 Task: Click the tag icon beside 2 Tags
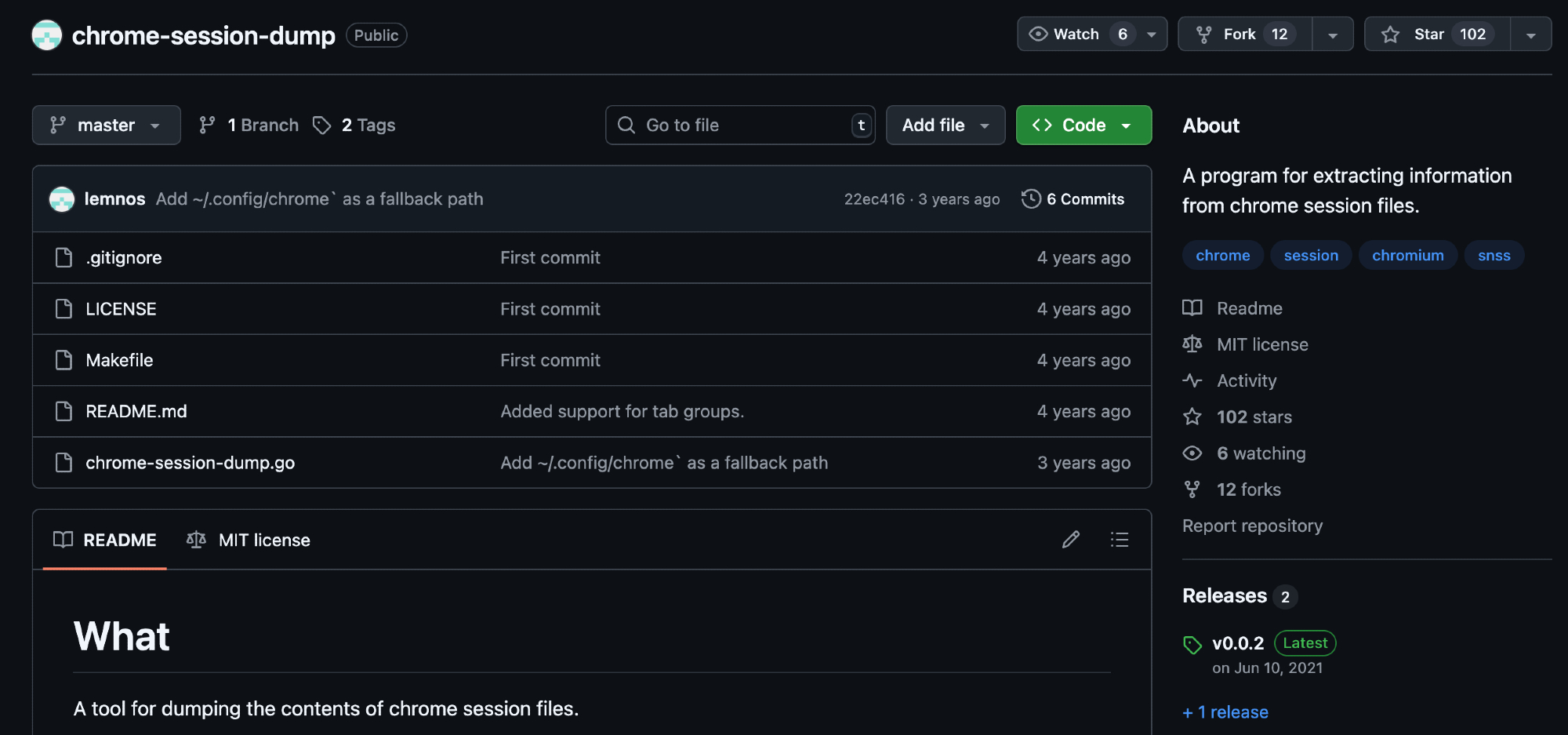[321, 126]
